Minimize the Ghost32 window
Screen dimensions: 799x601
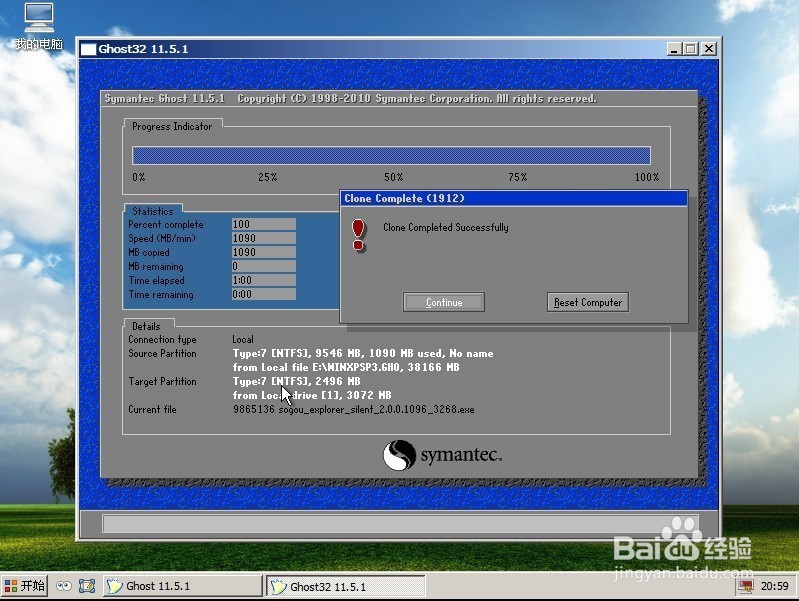(x=675, y=49)
